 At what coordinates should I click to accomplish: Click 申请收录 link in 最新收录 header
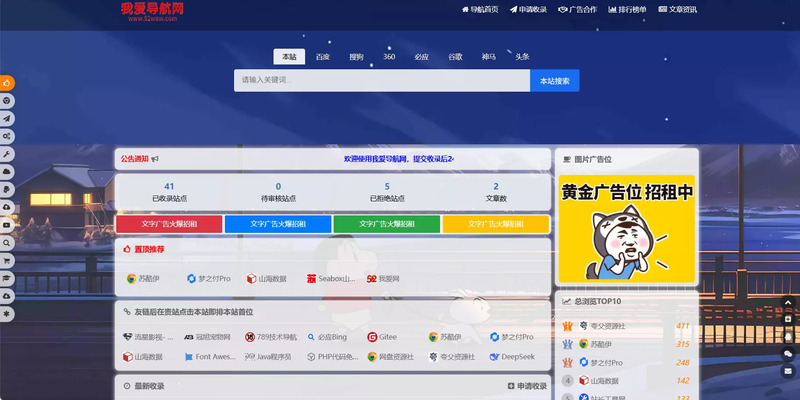pos(527,386)
